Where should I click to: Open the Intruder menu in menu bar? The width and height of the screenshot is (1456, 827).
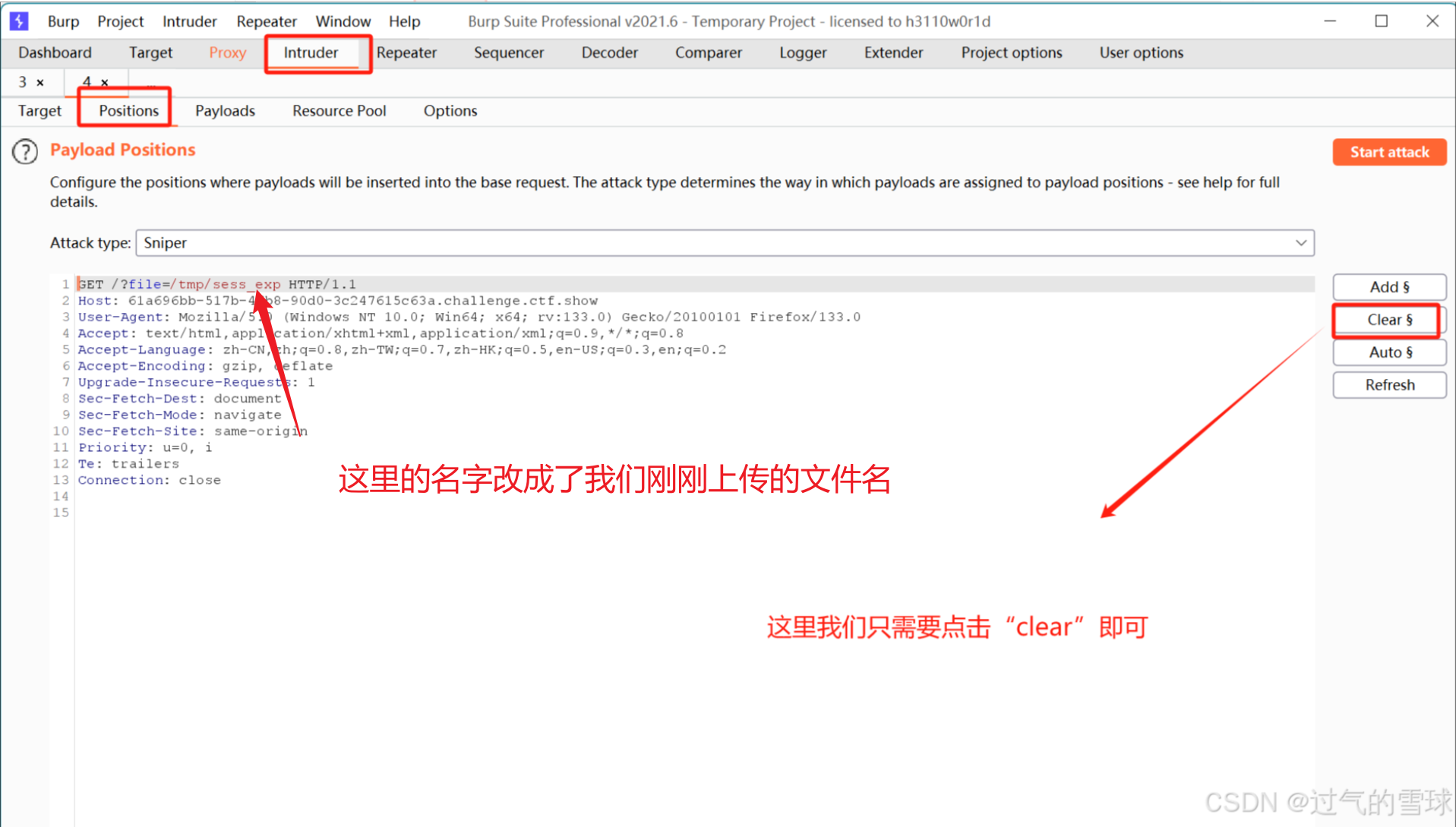coord(189,21)
